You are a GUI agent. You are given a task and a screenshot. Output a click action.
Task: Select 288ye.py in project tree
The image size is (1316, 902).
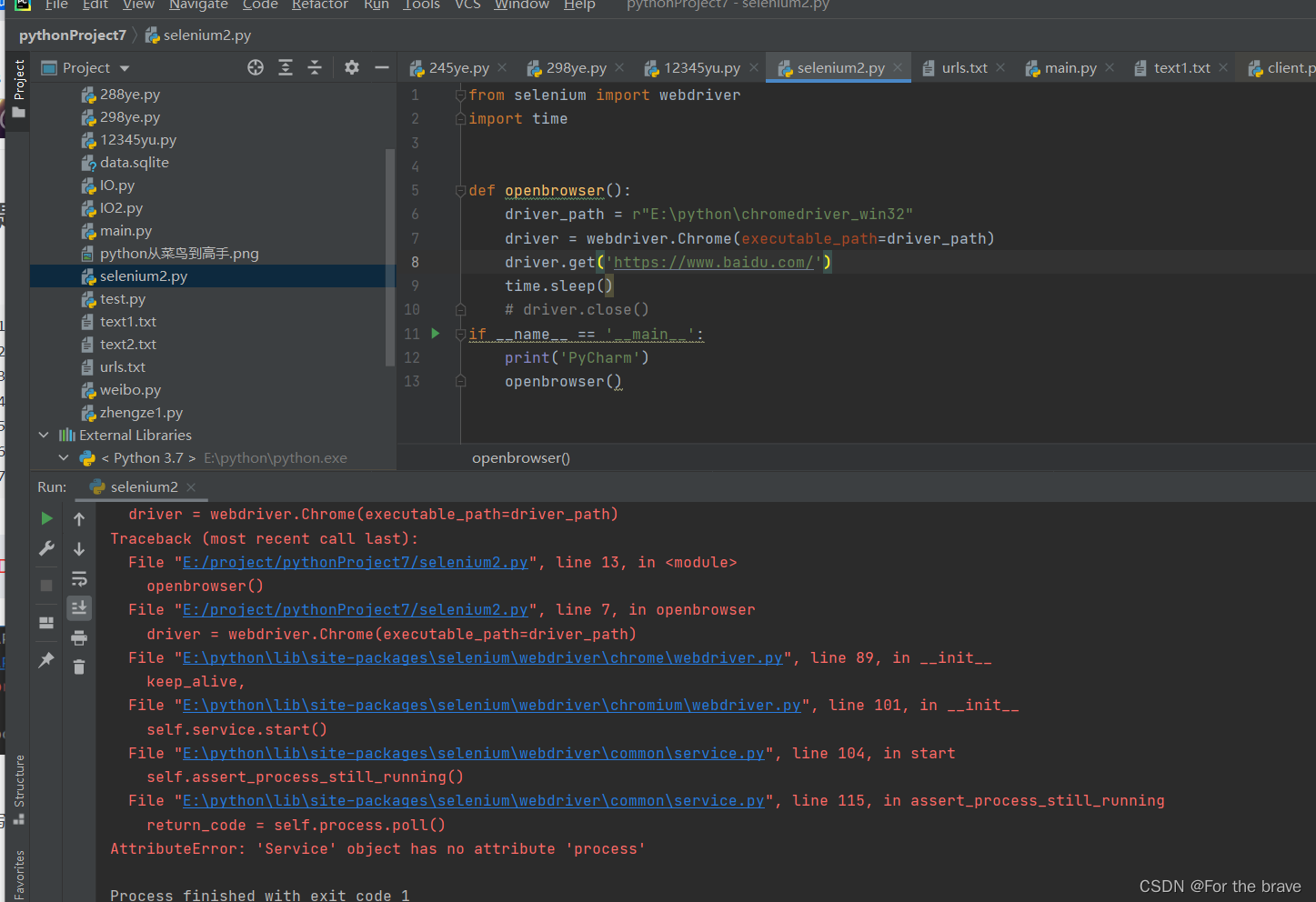point(130,94)
